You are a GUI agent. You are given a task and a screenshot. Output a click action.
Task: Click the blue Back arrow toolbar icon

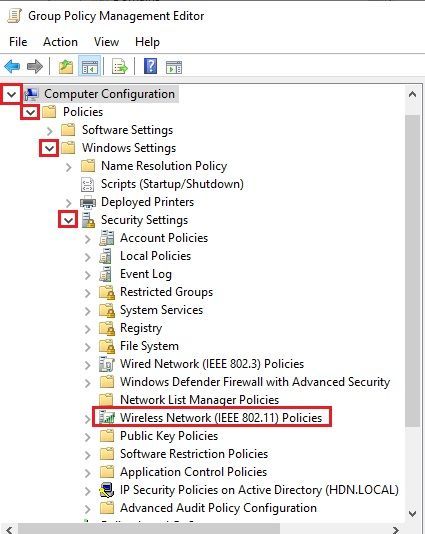coord(12,66)
